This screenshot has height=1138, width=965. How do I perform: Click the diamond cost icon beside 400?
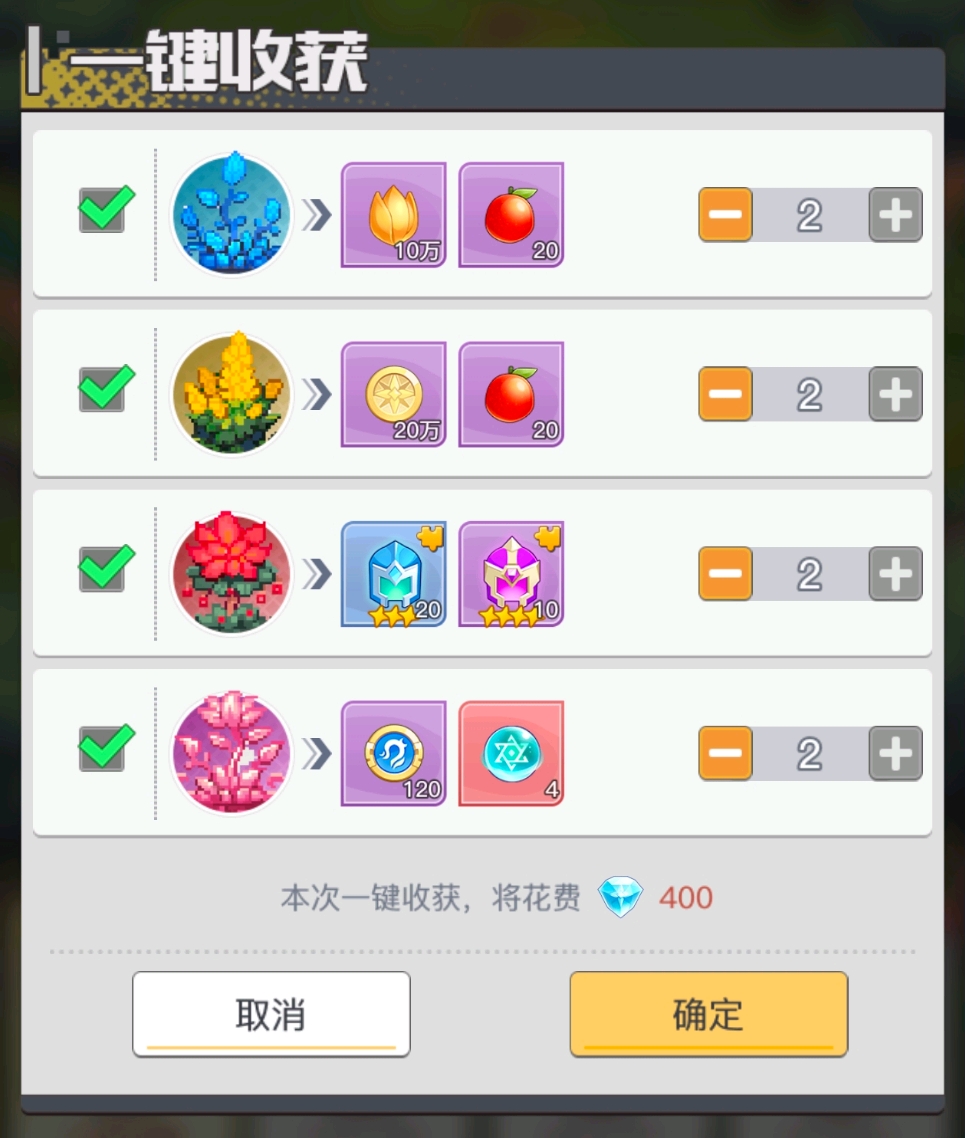point(621,897)
